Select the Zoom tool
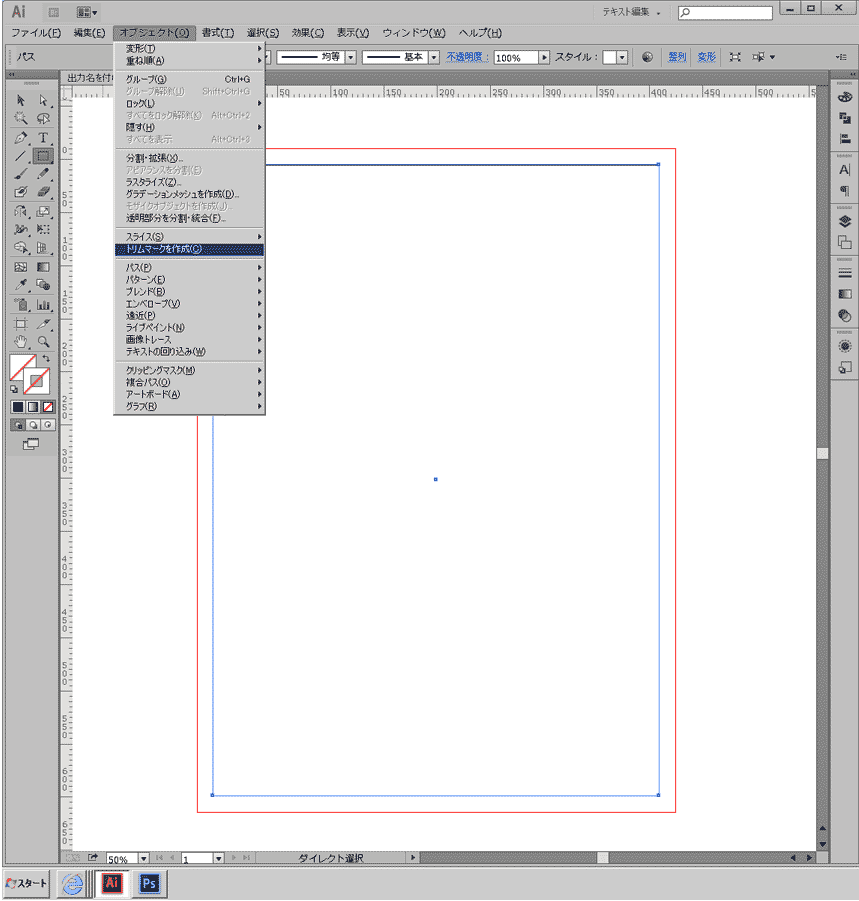The height and width of the screenshot is (901, 859). [43, 342]
